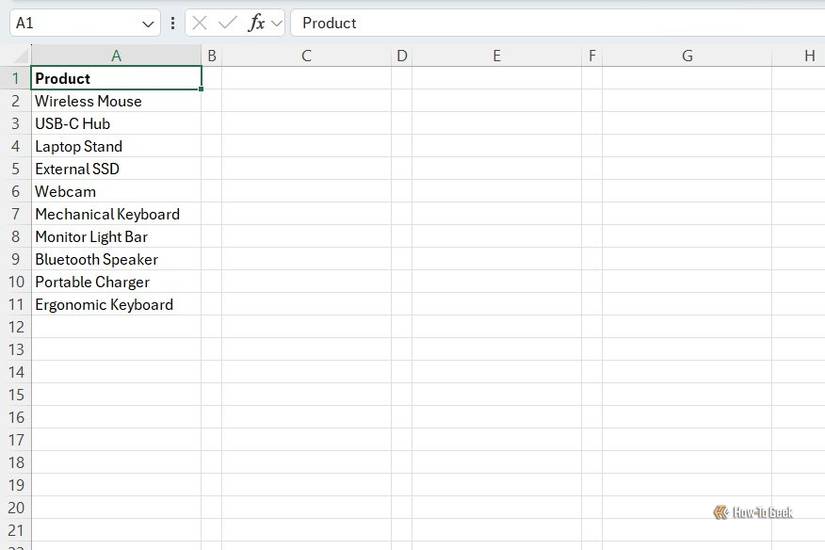The height and width of the screenshot is (550, 825).
Task: Open Insert Function fx button
Action: point(257,23)
